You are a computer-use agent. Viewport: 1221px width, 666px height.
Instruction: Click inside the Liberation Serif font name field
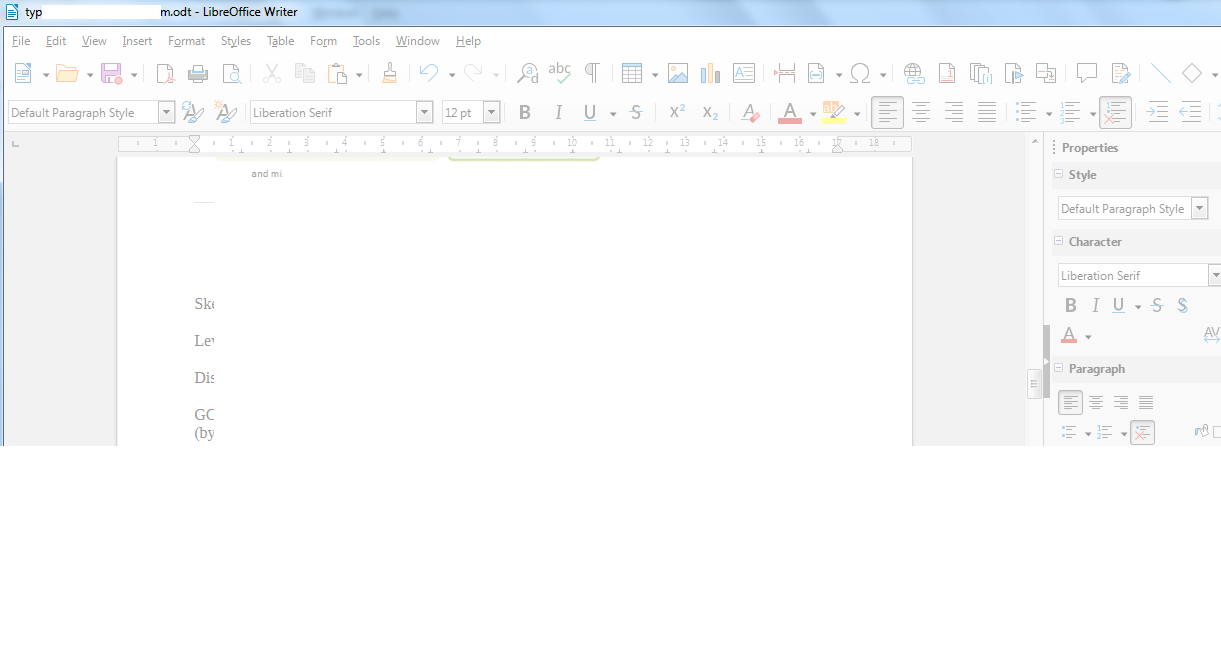tap(333, 113)
